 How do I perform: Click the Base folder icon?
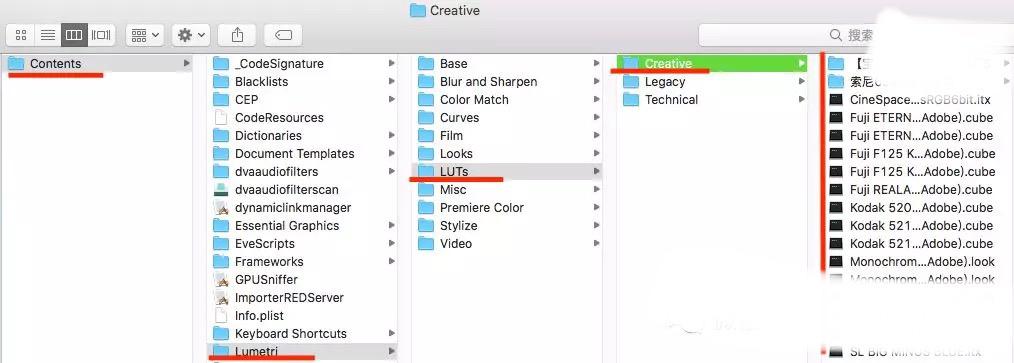426,63
